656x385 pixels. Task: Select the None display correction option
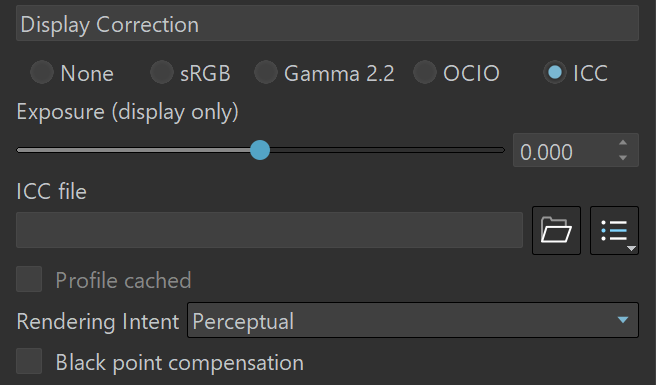[x=42, y=72]
